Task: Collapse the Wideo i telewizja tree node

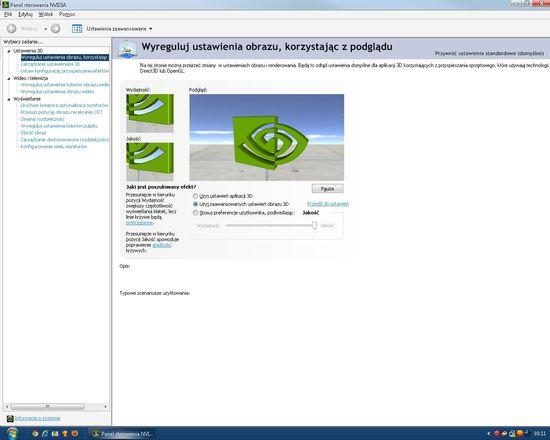Action: (x=9, y=79)
